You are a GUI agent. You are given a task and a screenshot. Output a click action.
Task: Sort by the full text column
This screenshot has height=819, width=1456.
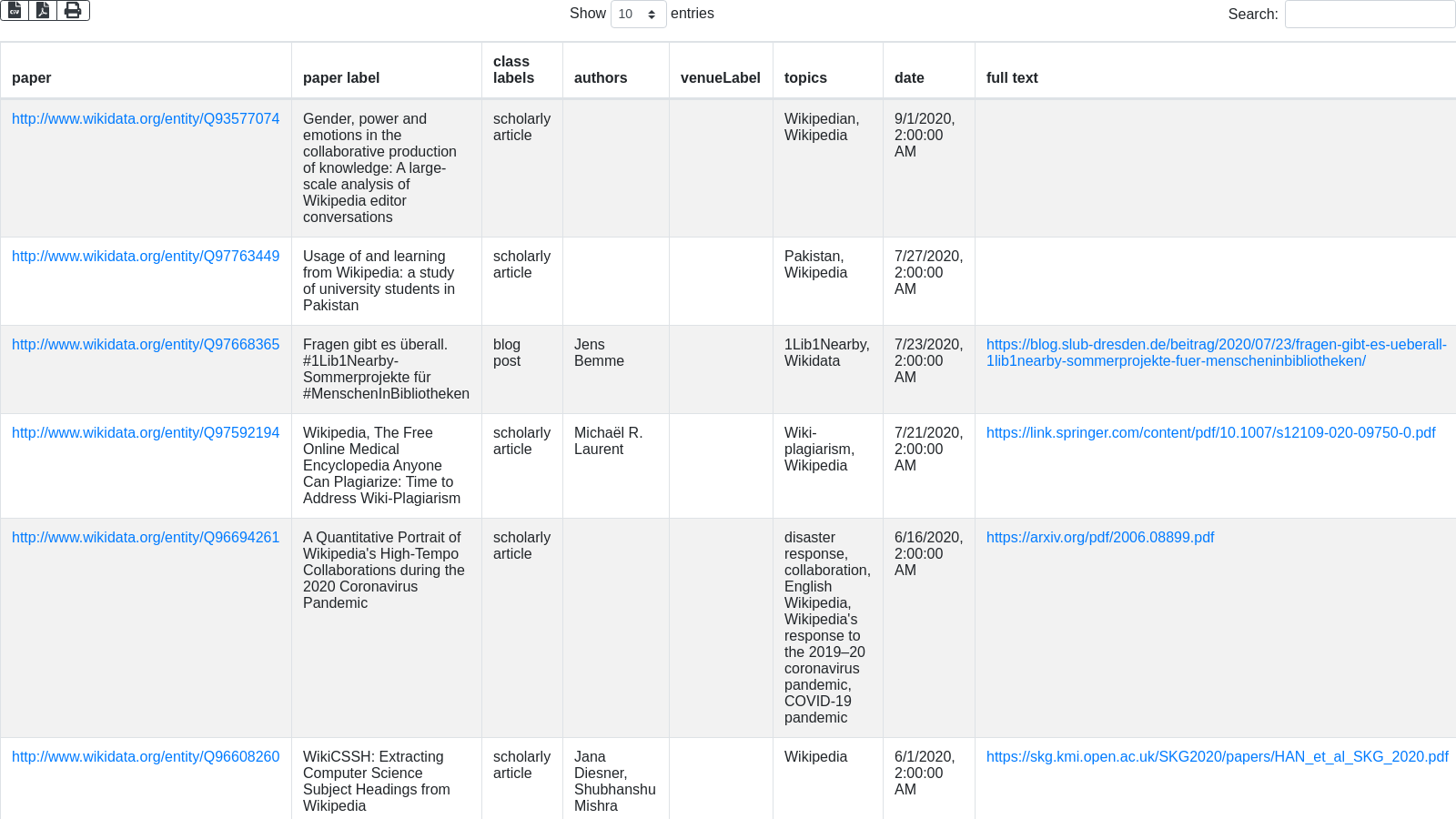coord(1012,78)
